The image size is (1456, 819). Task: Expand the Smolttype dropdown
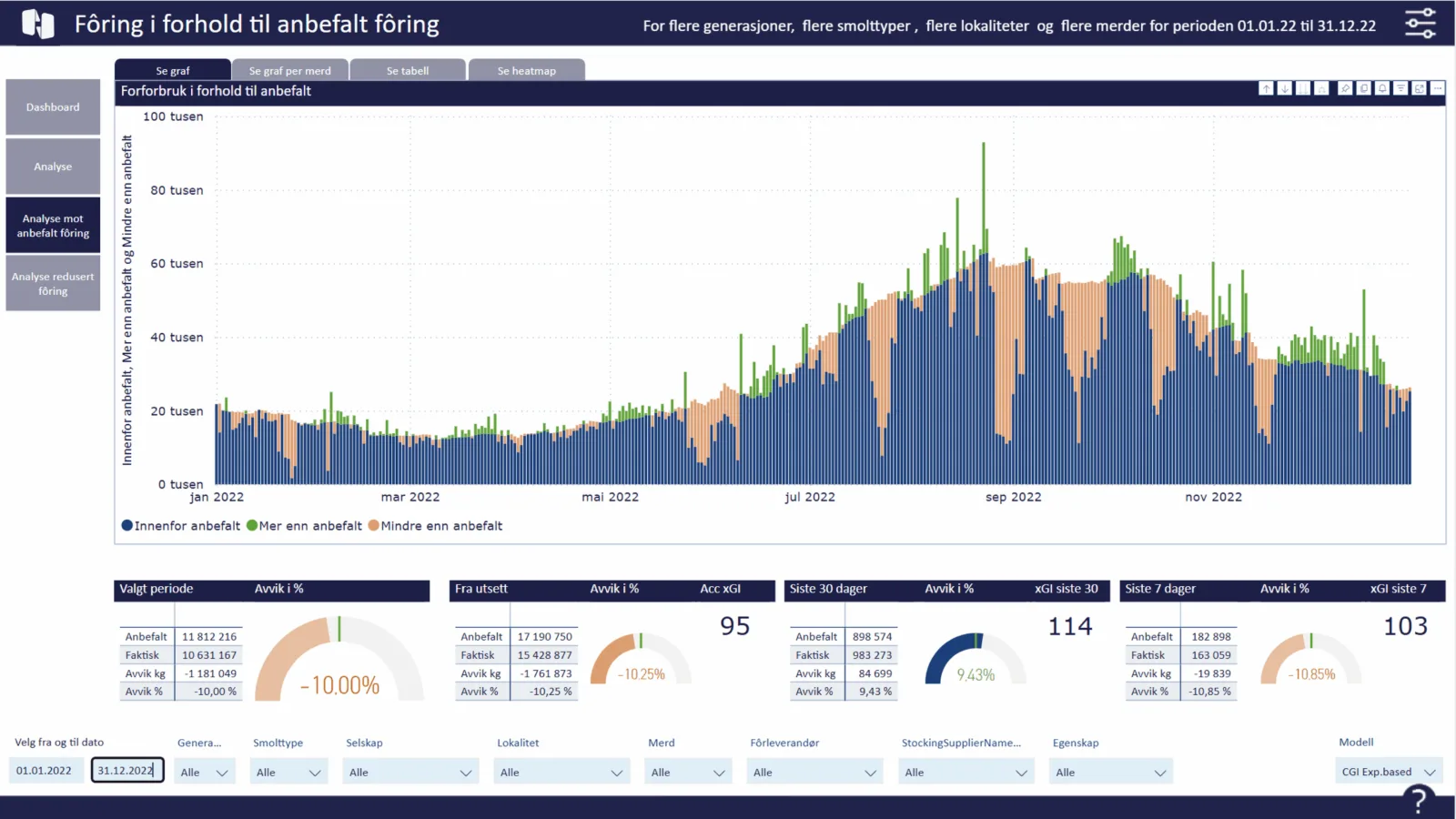(x=289, y=773)
